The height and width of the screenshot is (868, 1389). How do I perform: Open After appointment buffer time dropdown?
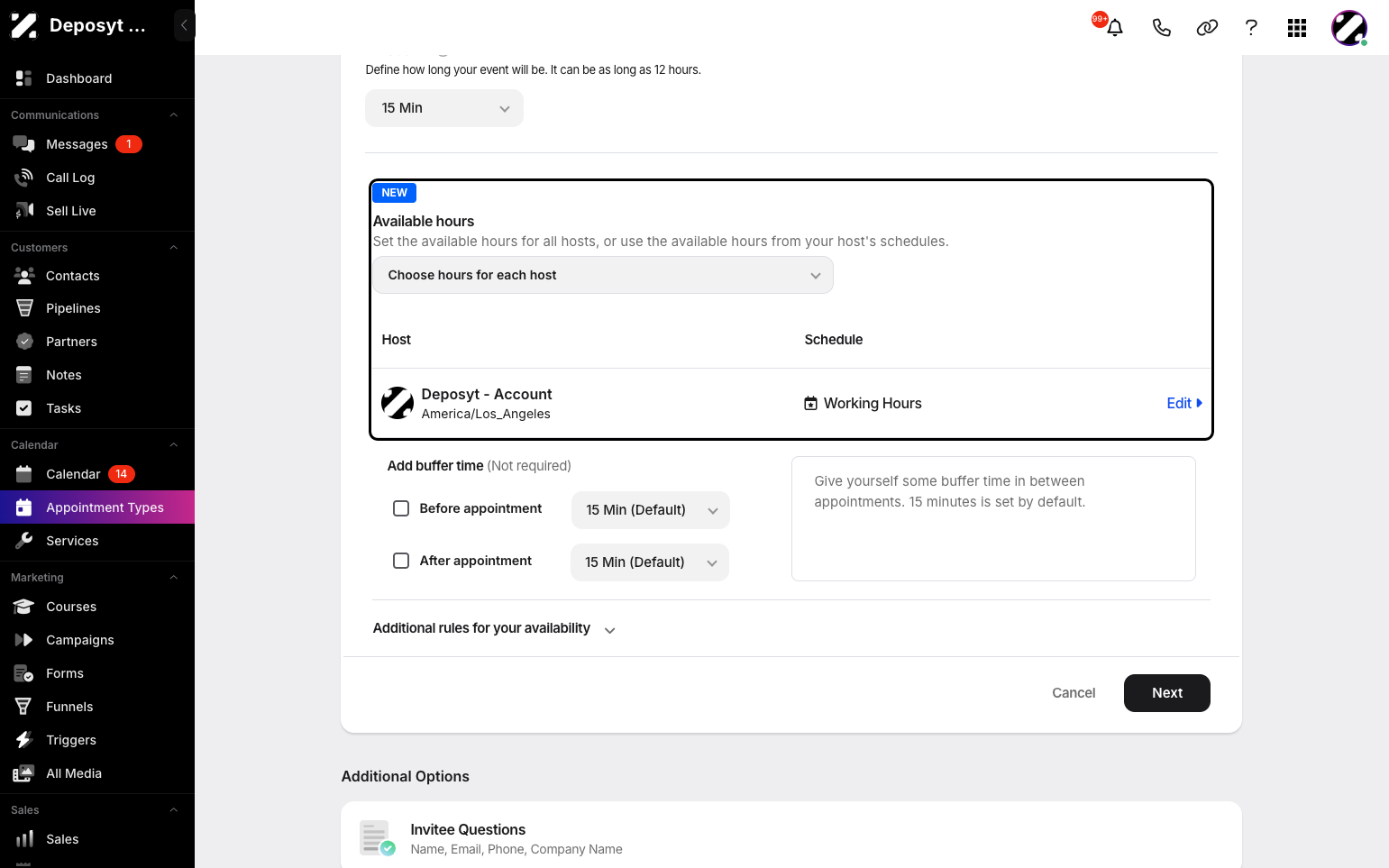650,562
